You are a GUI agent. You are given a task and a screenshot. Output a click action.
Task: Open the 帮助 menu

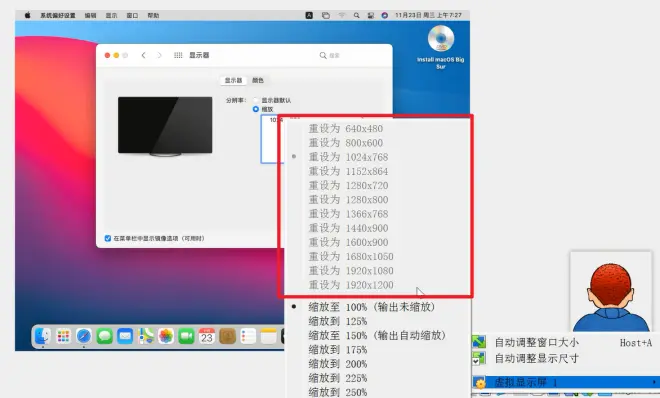[x=153, y=15]
